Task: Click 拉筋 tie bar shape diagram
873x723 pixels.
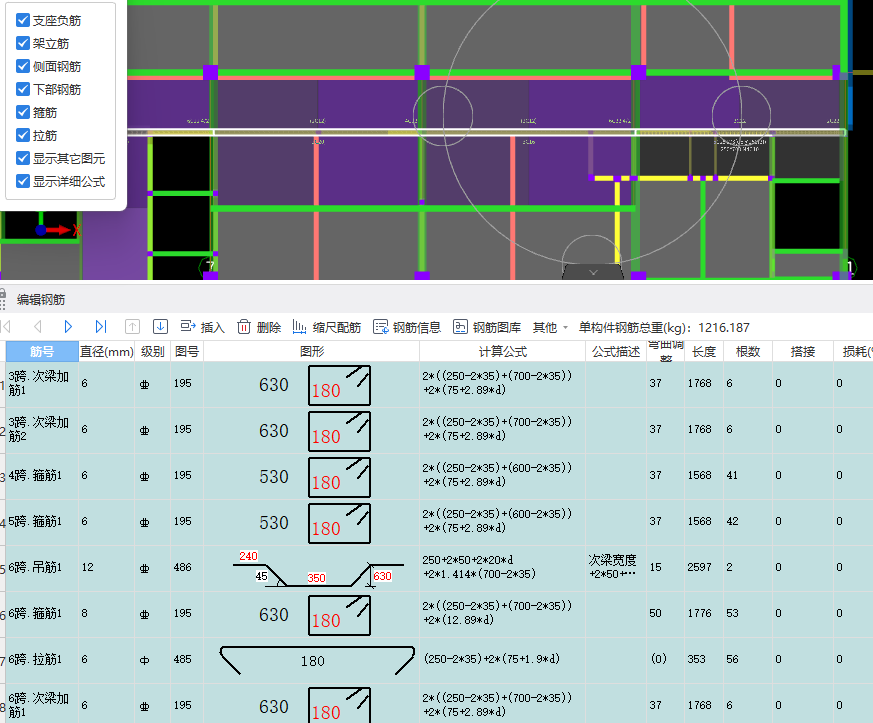Action: pyautogui.click(x=317, y=661)
